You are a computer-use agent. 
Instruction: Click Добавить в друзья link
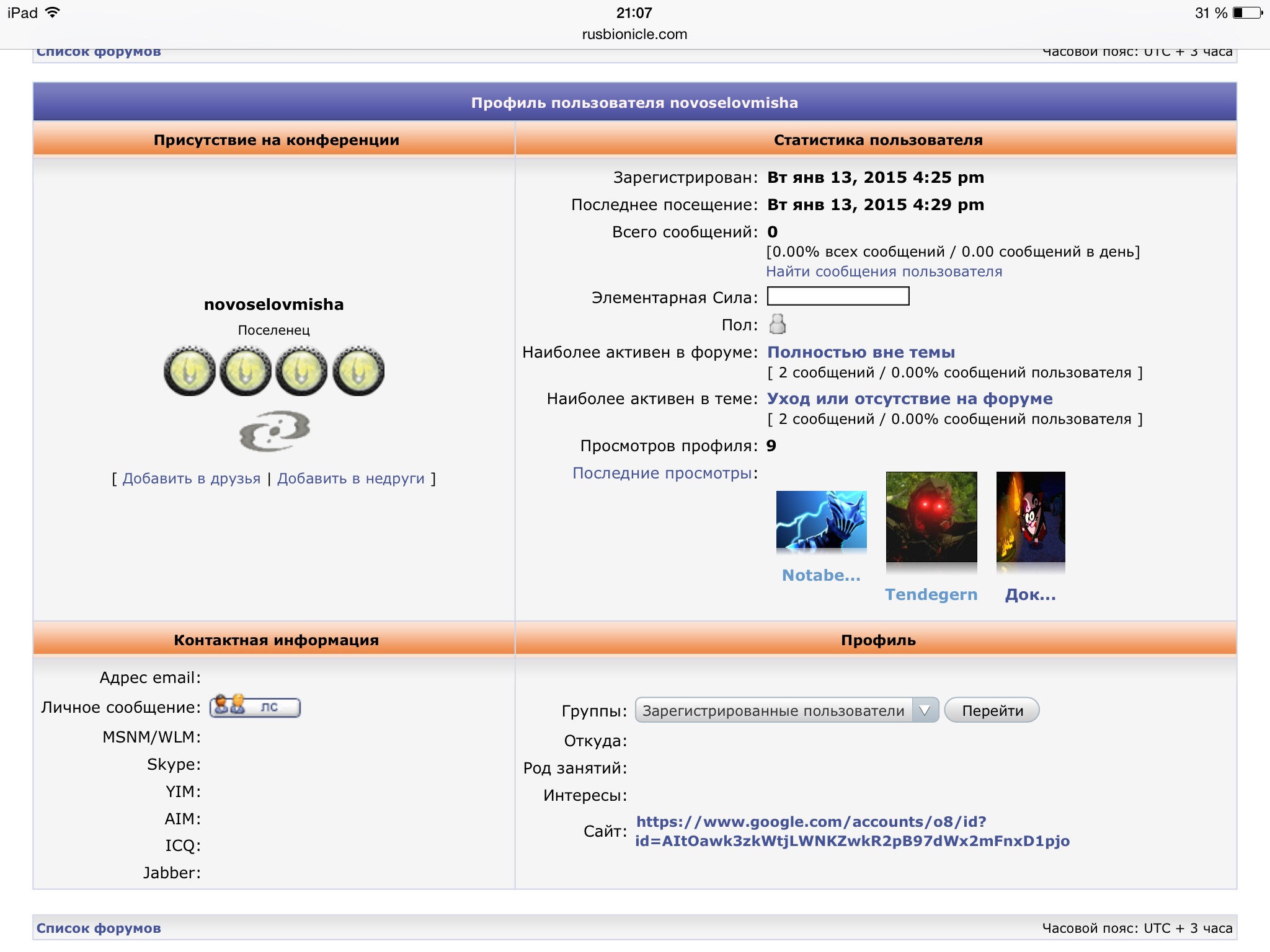[x=192, y=478]
